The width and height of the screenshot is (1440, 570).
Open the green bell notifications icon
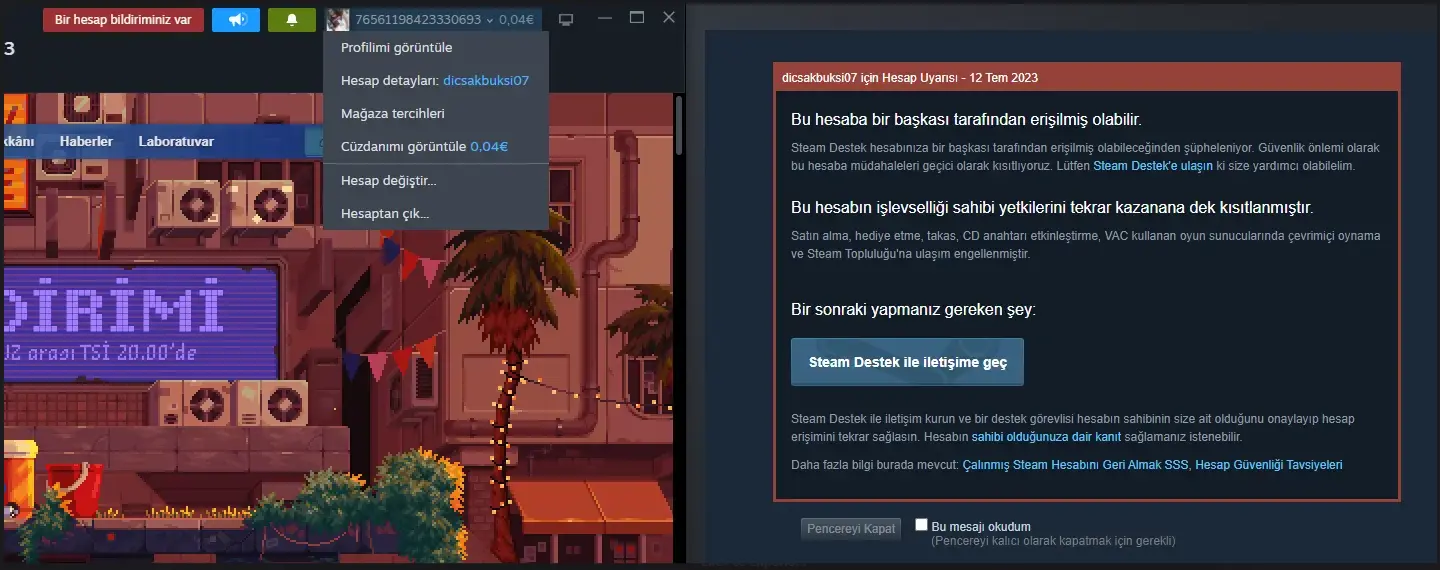pos(292,20)
